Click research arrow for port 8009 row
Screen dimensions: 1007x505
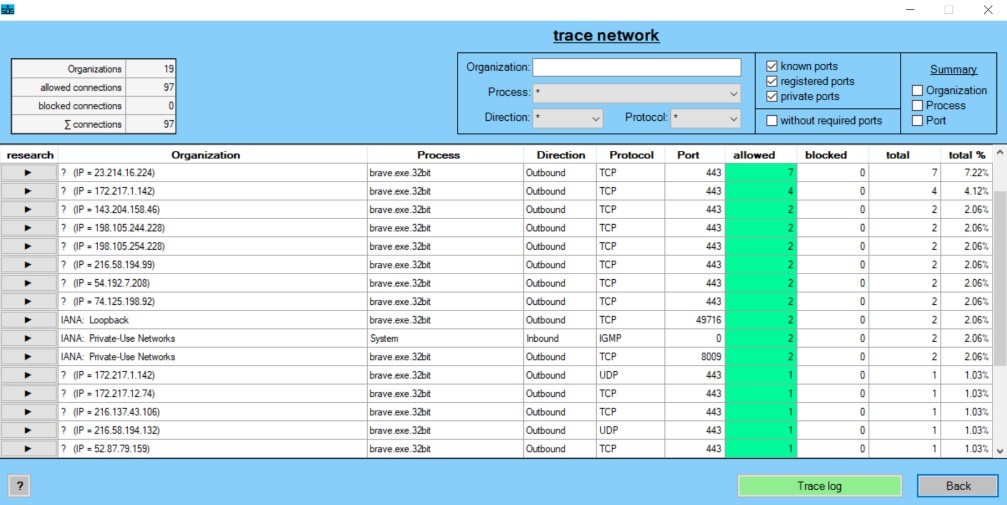point(28,357)
